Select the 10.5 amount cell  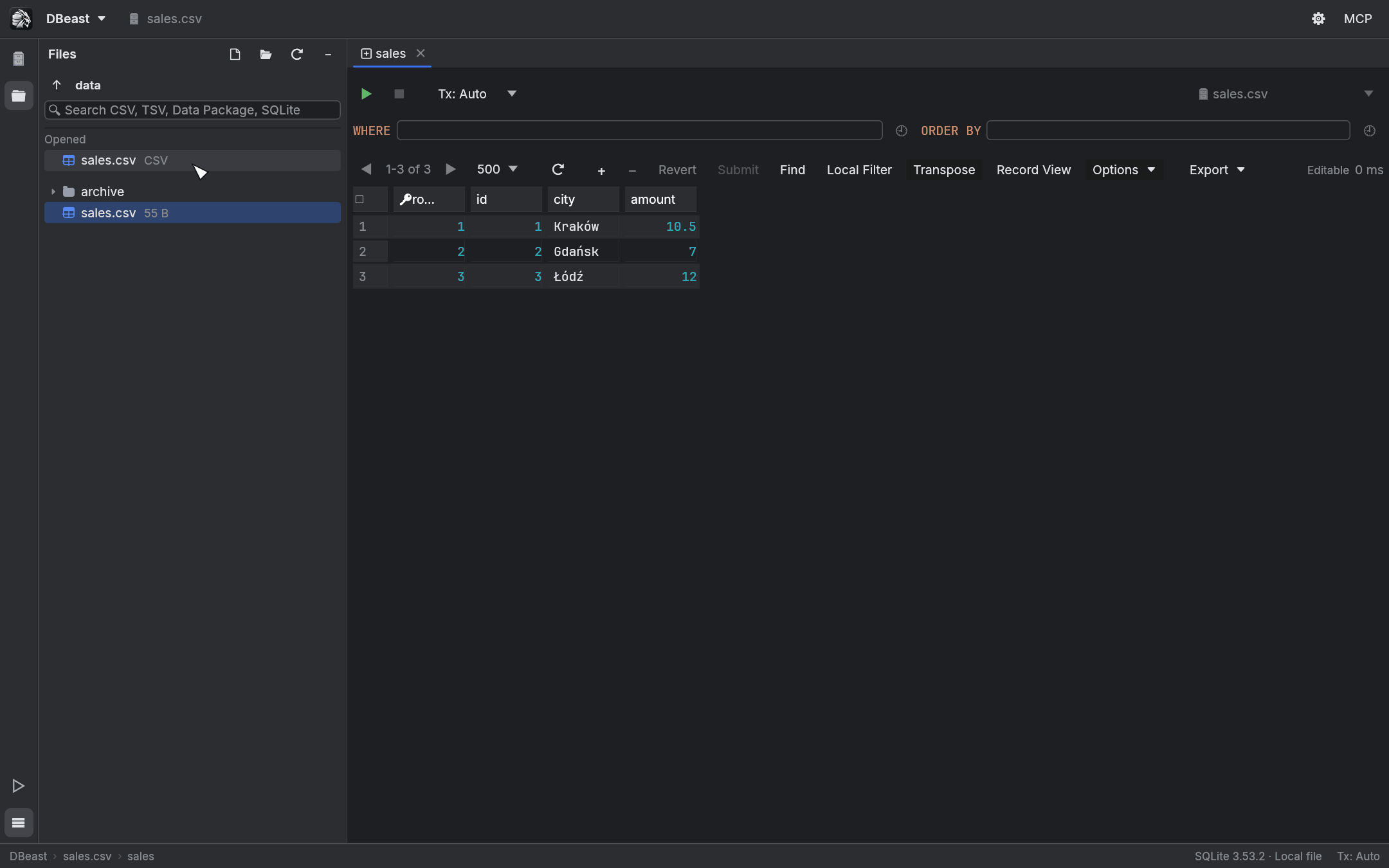[660, 226]
